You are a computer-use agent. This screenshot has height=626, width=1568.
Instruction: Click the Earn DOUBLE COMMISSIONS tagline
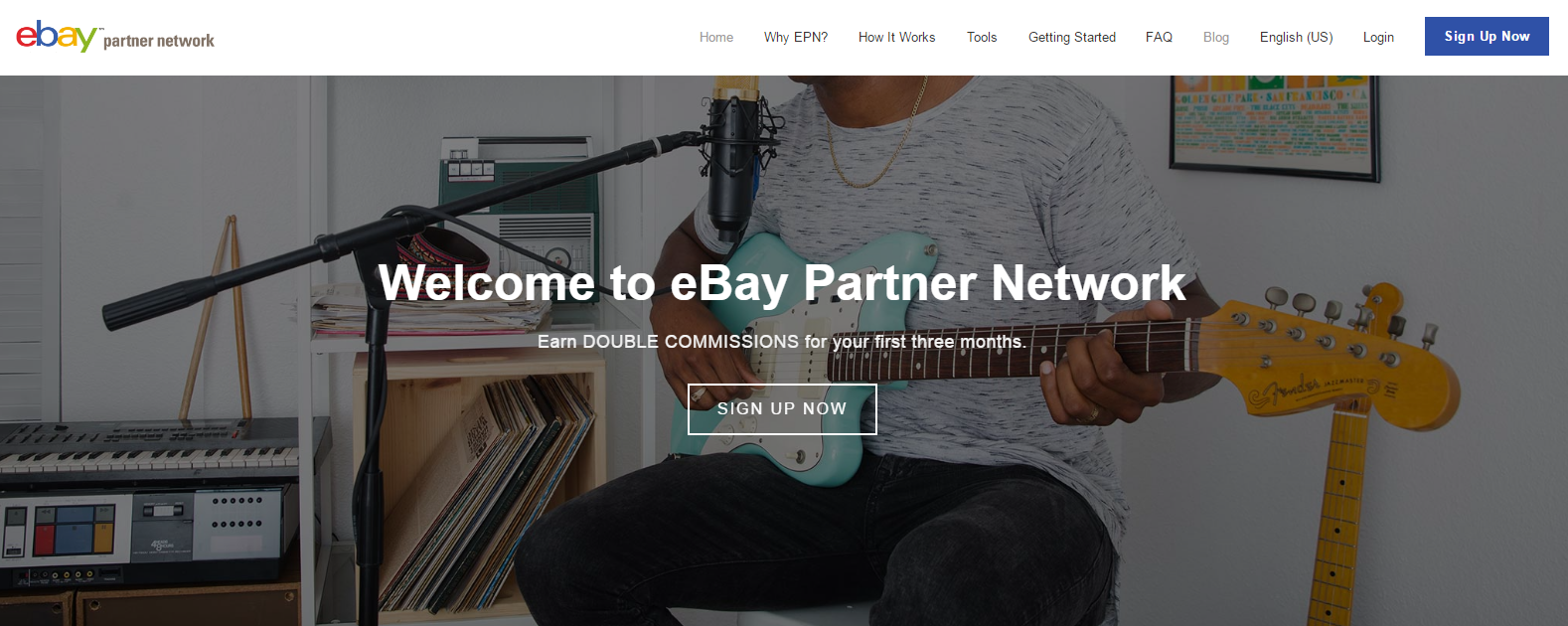tap(782, 342)
